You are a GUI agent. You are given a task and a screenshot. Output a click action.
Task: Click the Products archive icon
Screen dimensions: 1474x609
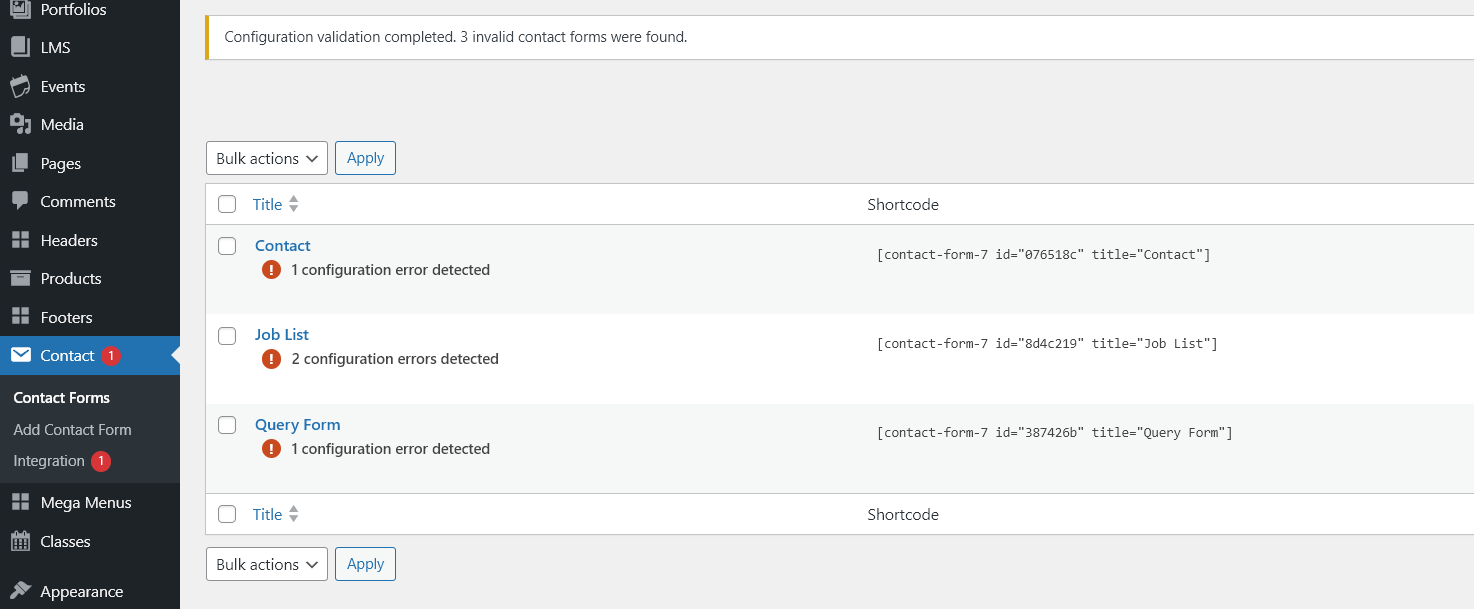(x=20, y=278)
